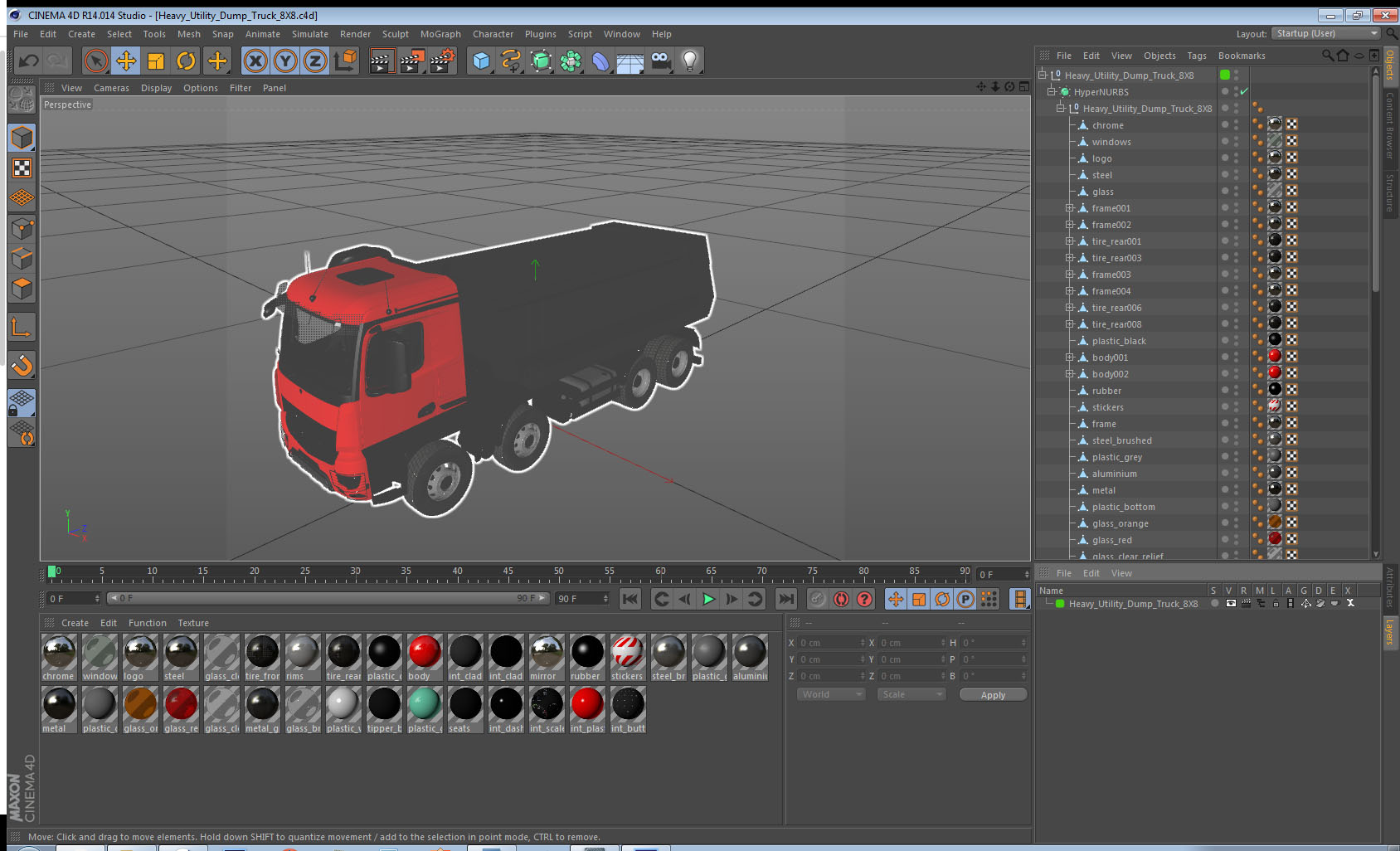Image resolution: width=1400 pixels, height=851 pixels.
Task: Click the Array modeling object icon
Action: click(571, 61)
